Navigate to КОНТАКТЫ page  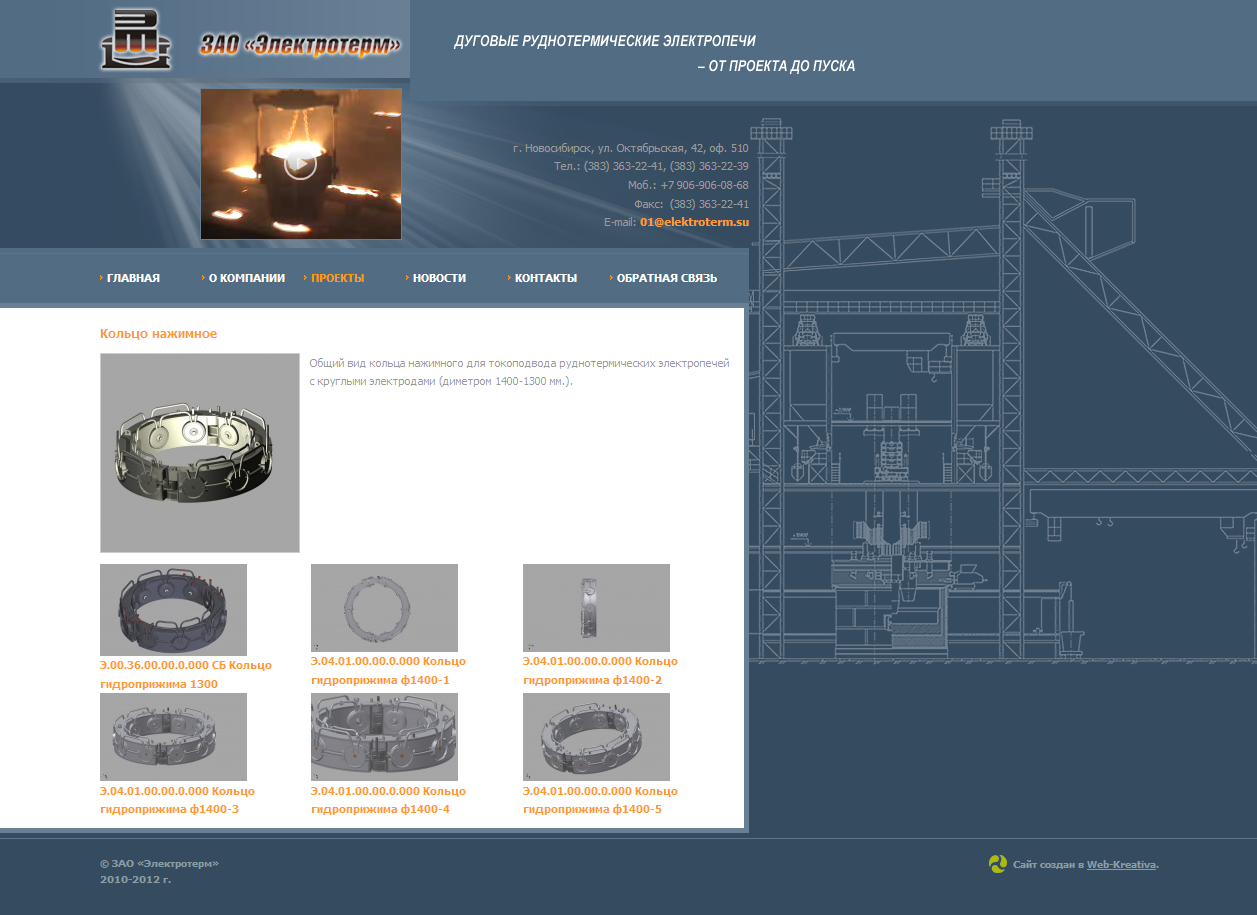click(x=545, y=278)
